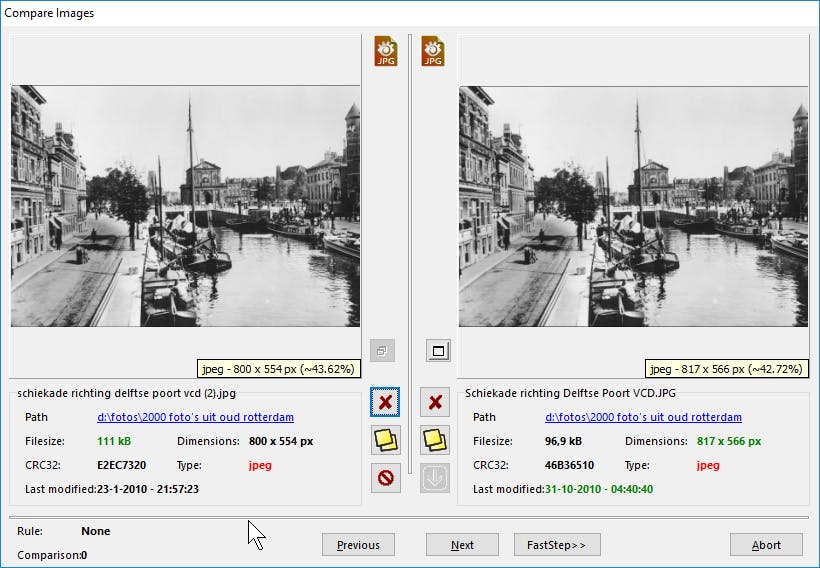Click the right single window view icon
820x568 pixels.
point(438,351)
